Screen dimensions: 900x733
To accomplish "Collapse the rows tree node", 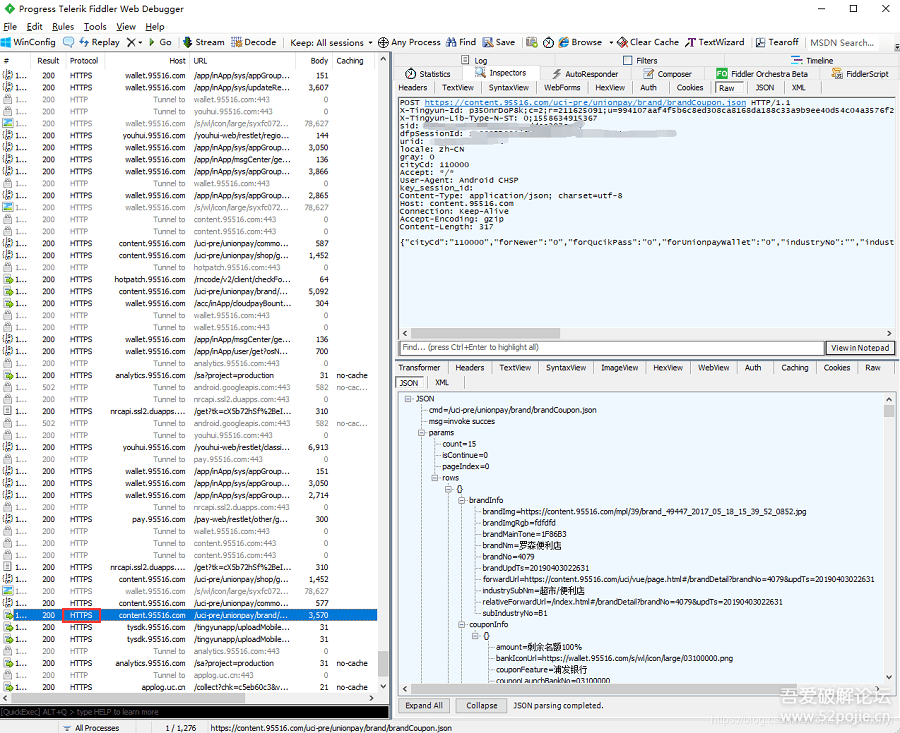I will coord(435,478).
